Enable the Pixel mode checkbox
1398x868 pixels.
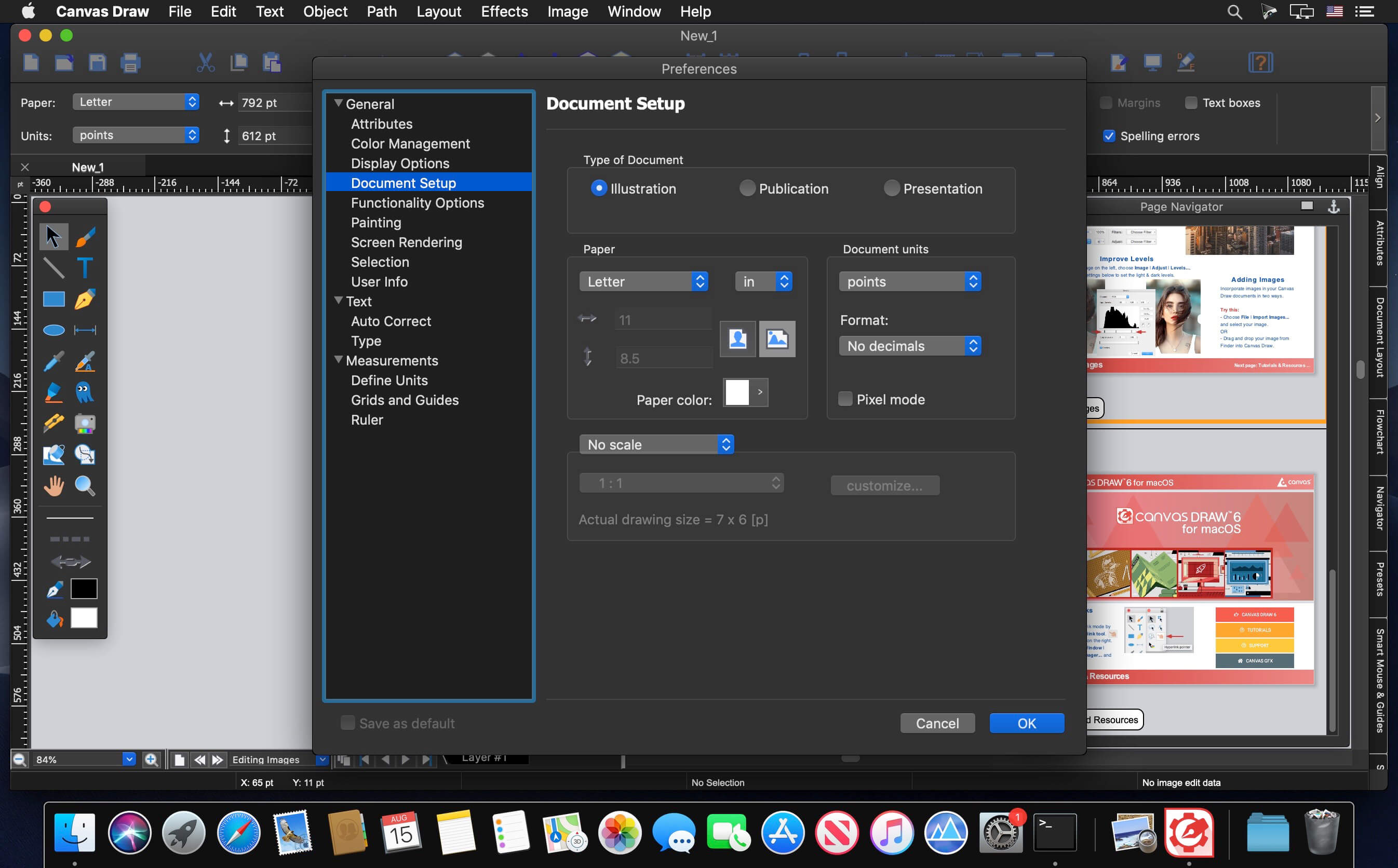[x=845, y=399]
